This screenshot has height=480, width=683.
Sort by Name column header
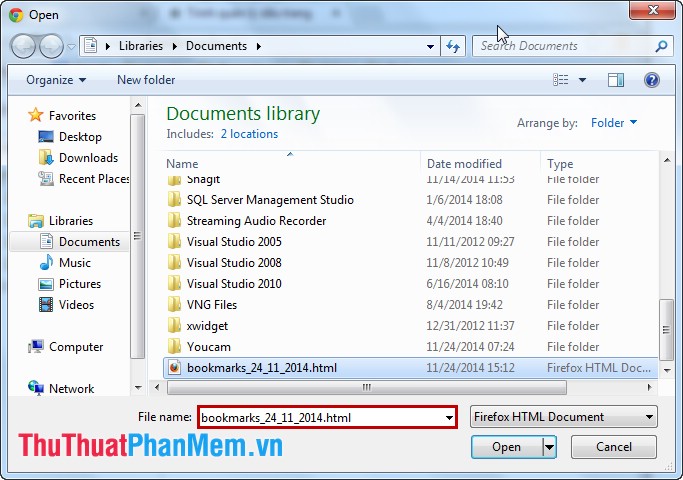[x=182, y=164]
